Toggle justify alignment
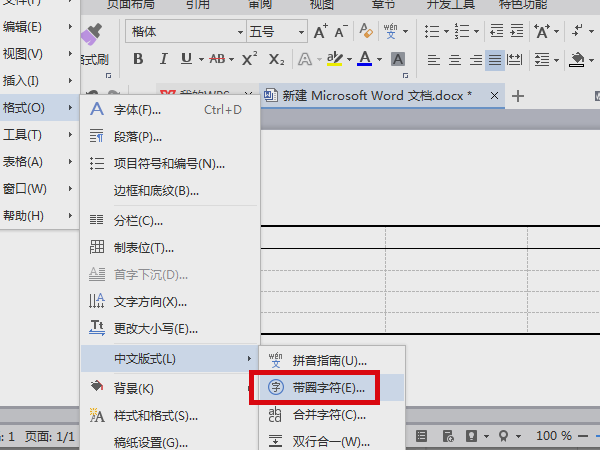The image size is (600, 450). point(495,60)
